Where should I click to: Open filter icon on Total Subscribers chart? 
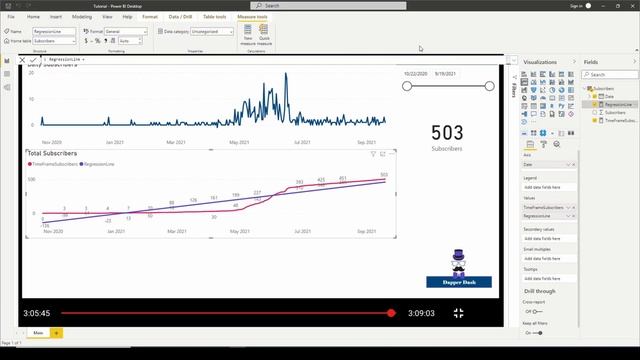373,154
